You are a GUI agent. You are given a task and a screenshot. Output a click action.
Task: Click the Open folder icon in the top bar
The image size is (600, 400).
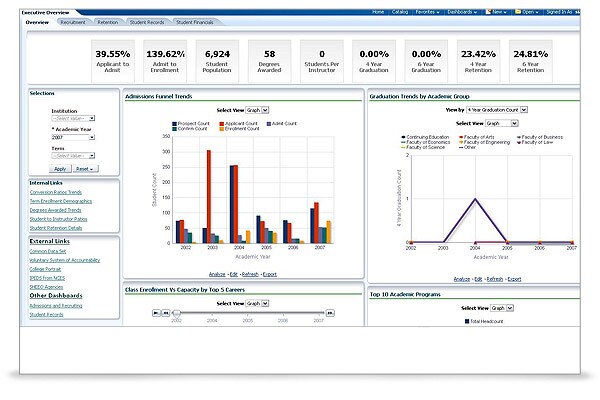click(x=518, y=12)
